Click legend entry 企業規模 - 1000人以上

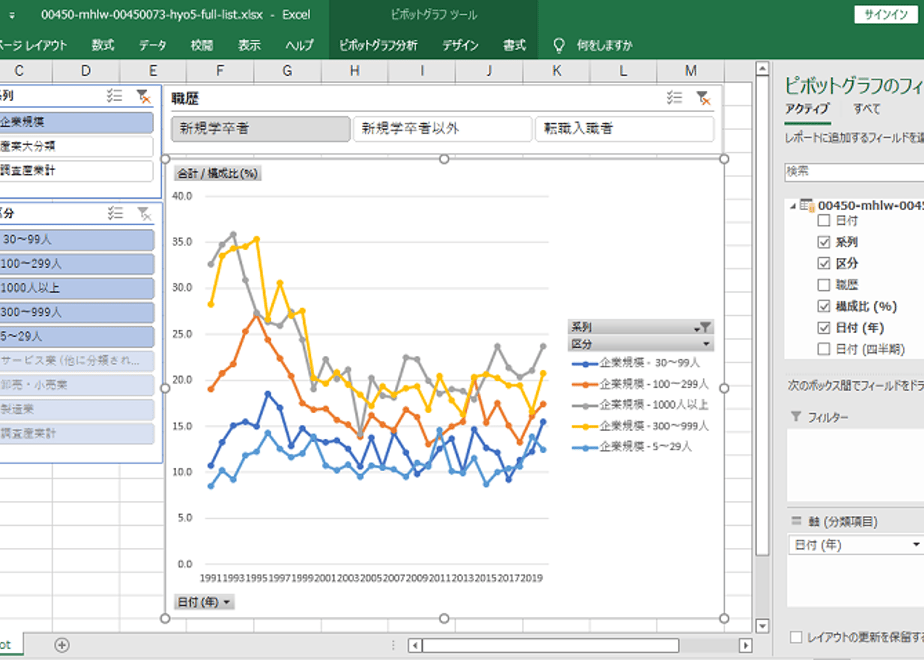(x=640, y=405)
